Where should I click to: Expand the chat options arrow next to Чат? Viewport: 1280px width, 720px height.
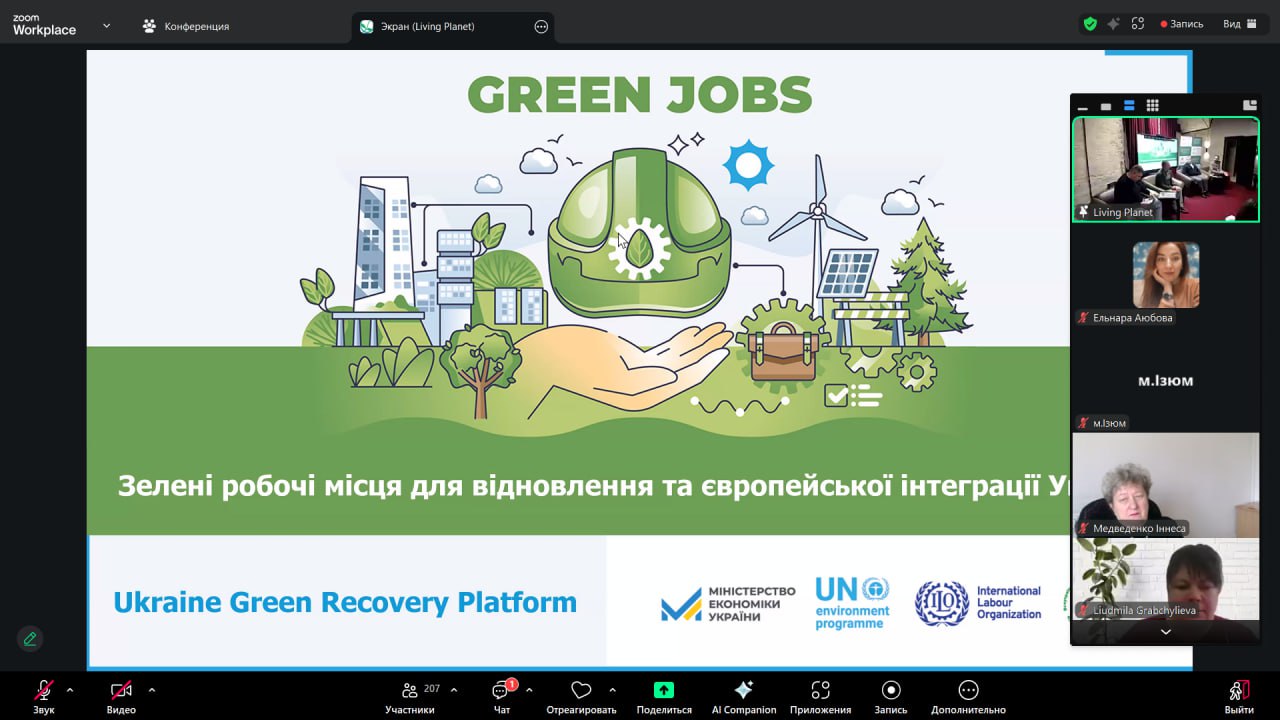click(x=529, y=690)
